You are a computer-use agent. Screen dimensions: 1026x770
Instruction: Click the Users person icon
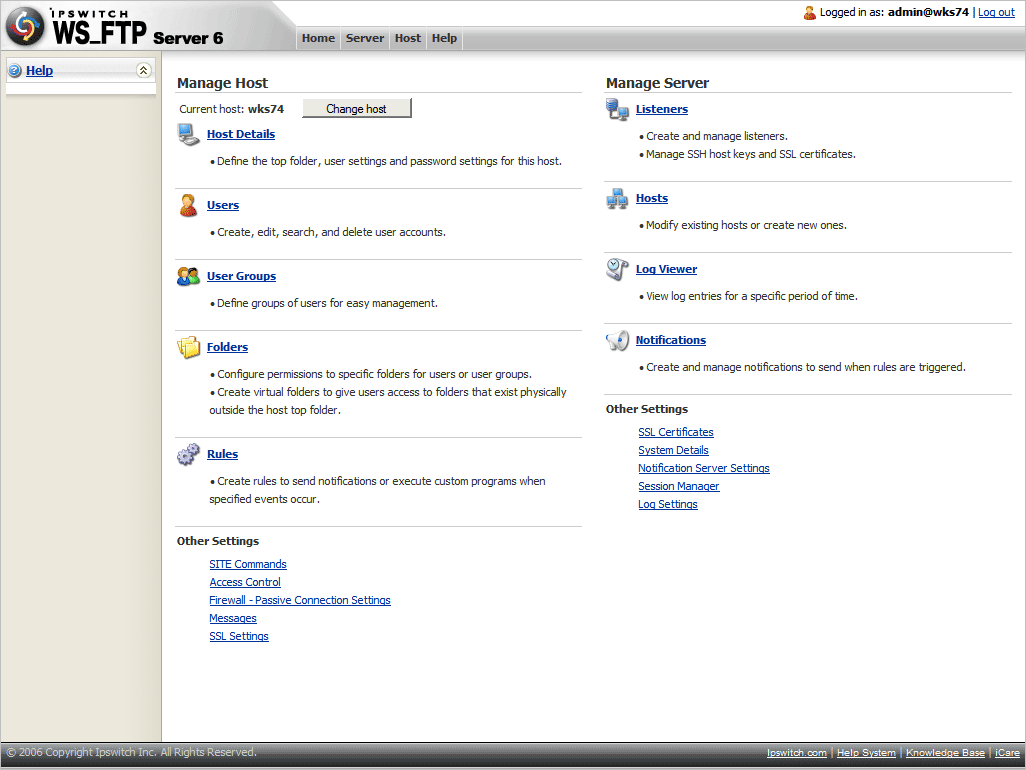pos(188,205)
